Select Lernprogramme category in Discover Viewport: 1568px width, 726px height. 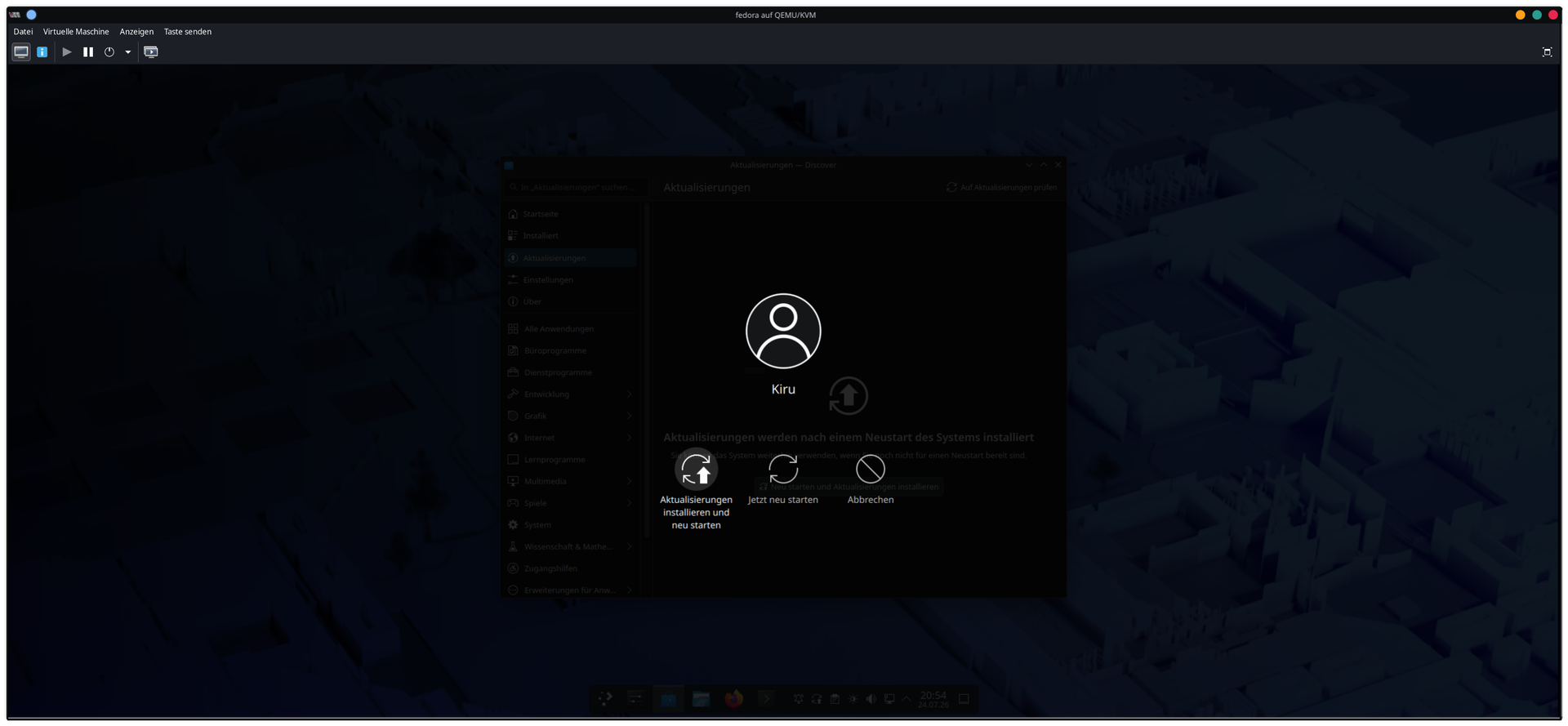click(x=570, y=460)
